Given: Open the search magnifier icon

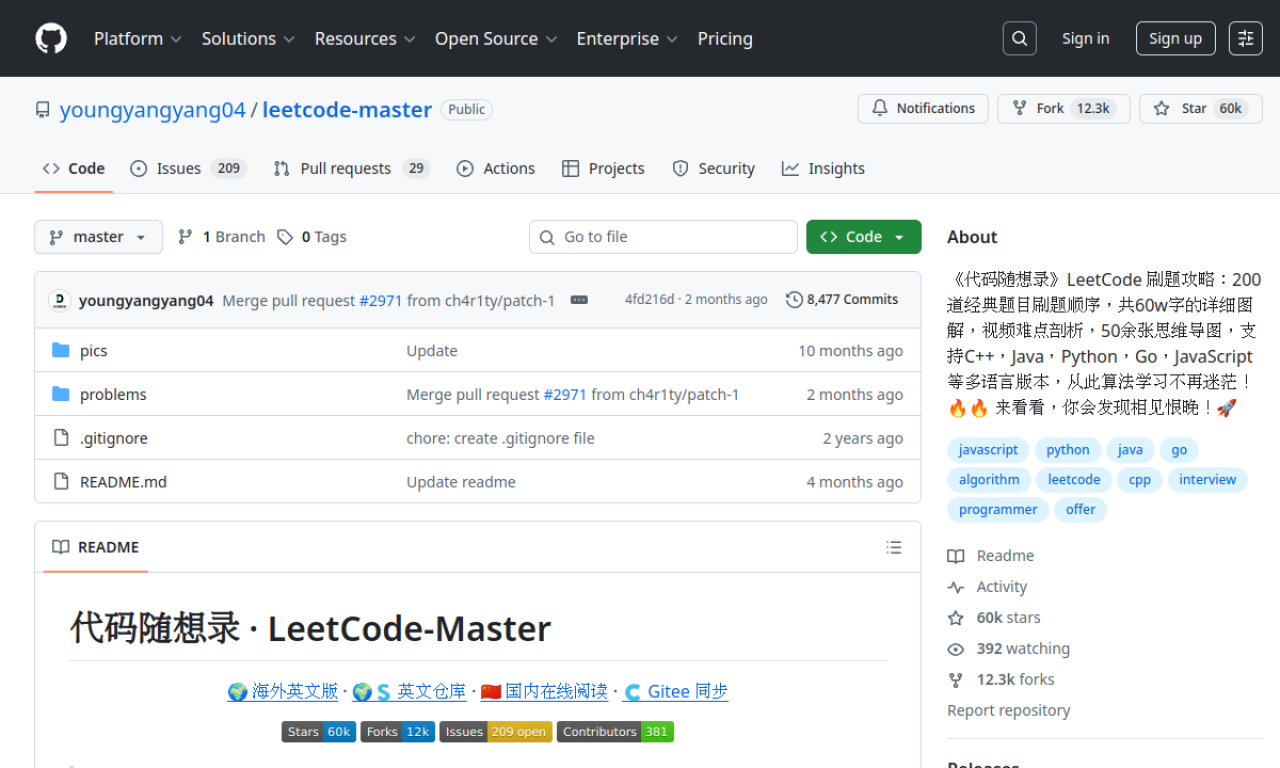Looking at the screenshot, I should [1019, 39].
